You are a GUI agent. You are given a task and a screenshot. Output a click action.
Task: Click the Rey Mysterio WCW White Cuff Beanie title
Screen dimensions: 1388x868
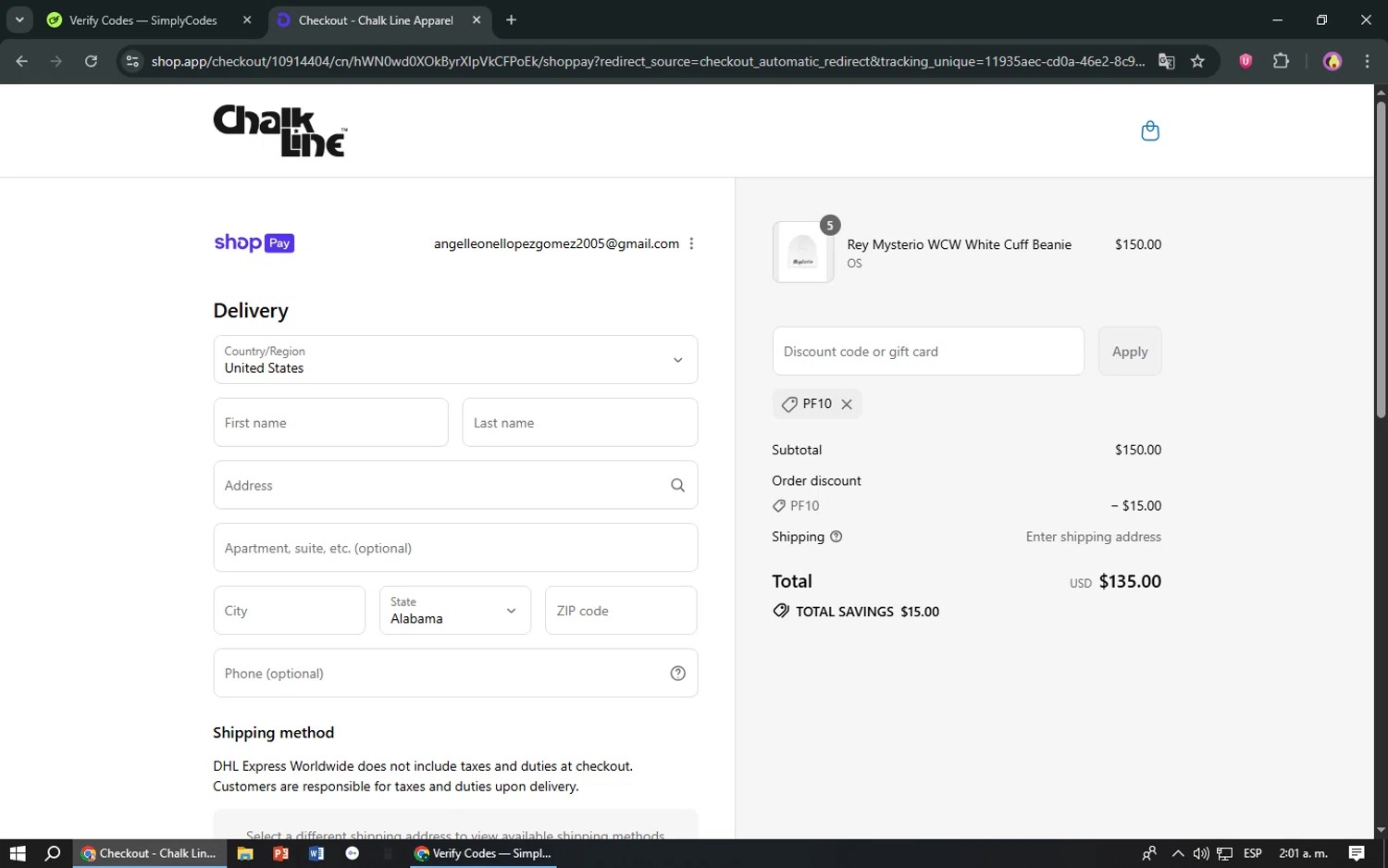click(959, 244)
